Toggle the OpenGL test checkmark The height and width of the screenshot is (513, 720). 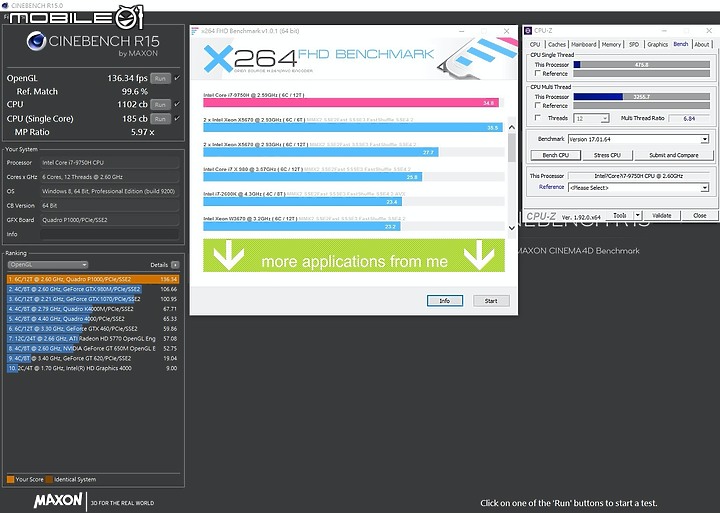tap(177, 78)
